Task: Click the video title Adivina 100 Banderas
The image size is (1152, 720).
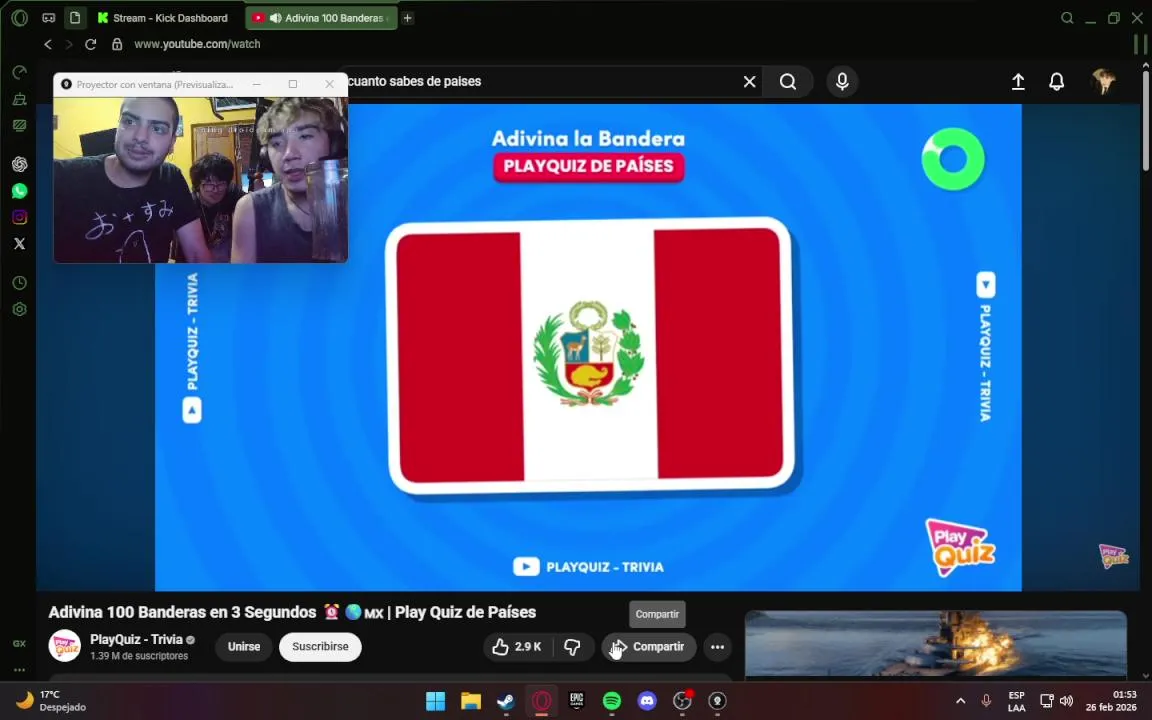Action: click(292, 612)
